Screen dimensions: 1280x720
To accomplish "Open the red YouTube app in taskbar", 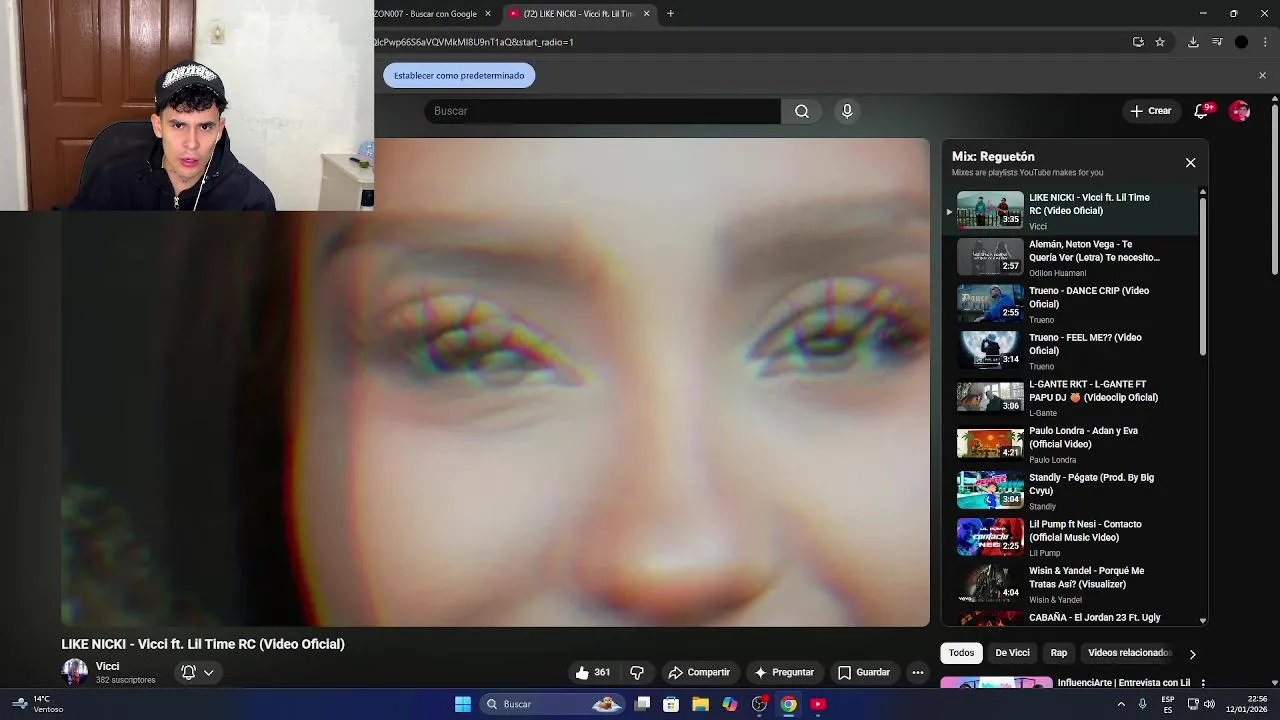I will pos(818,704).
